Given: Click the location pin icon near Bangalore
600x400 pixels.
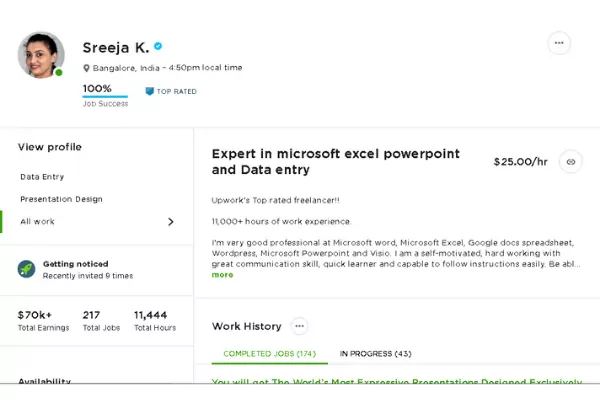Looking at the screenshot, I should pyautogui.click(x=86, y=68).
